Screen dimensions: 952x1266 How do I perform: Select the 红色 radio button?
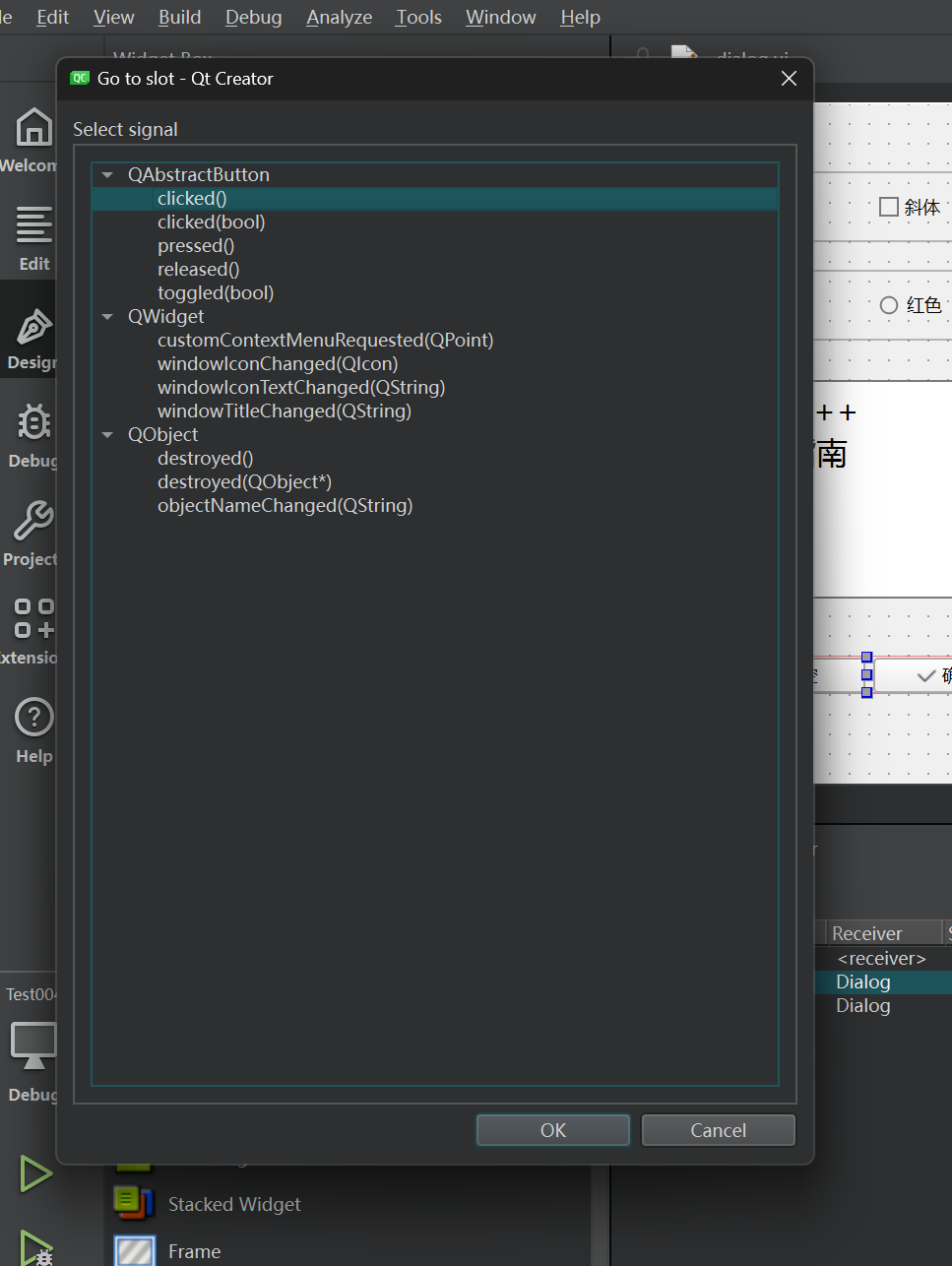889,305
